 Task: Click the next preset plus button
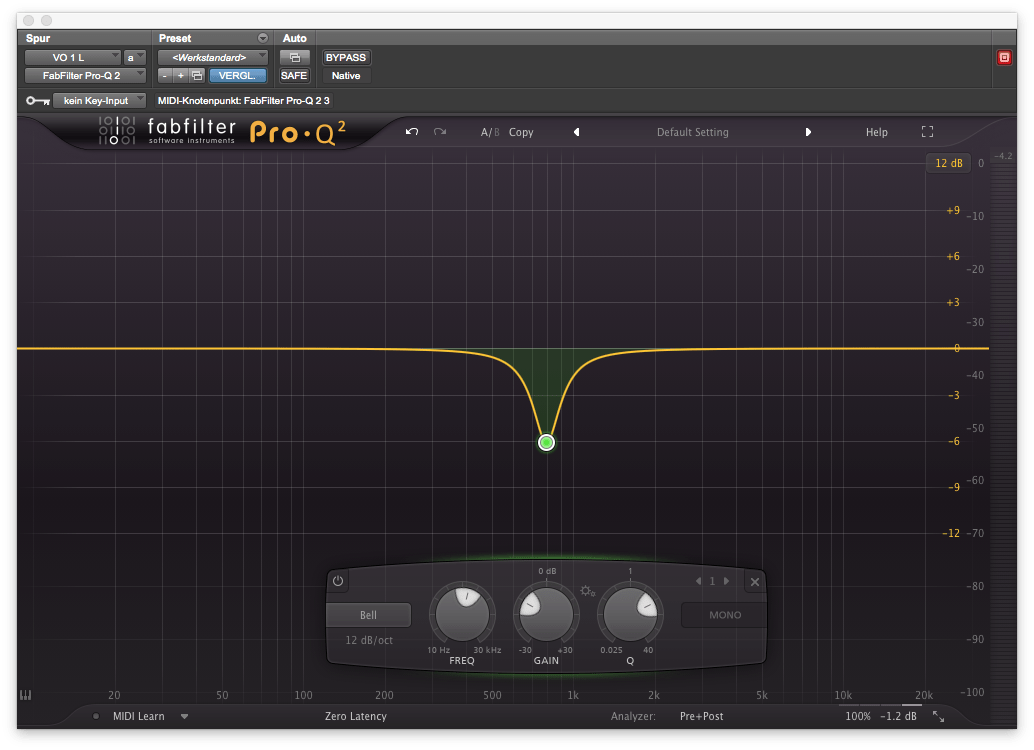click(x=181, y=76)
